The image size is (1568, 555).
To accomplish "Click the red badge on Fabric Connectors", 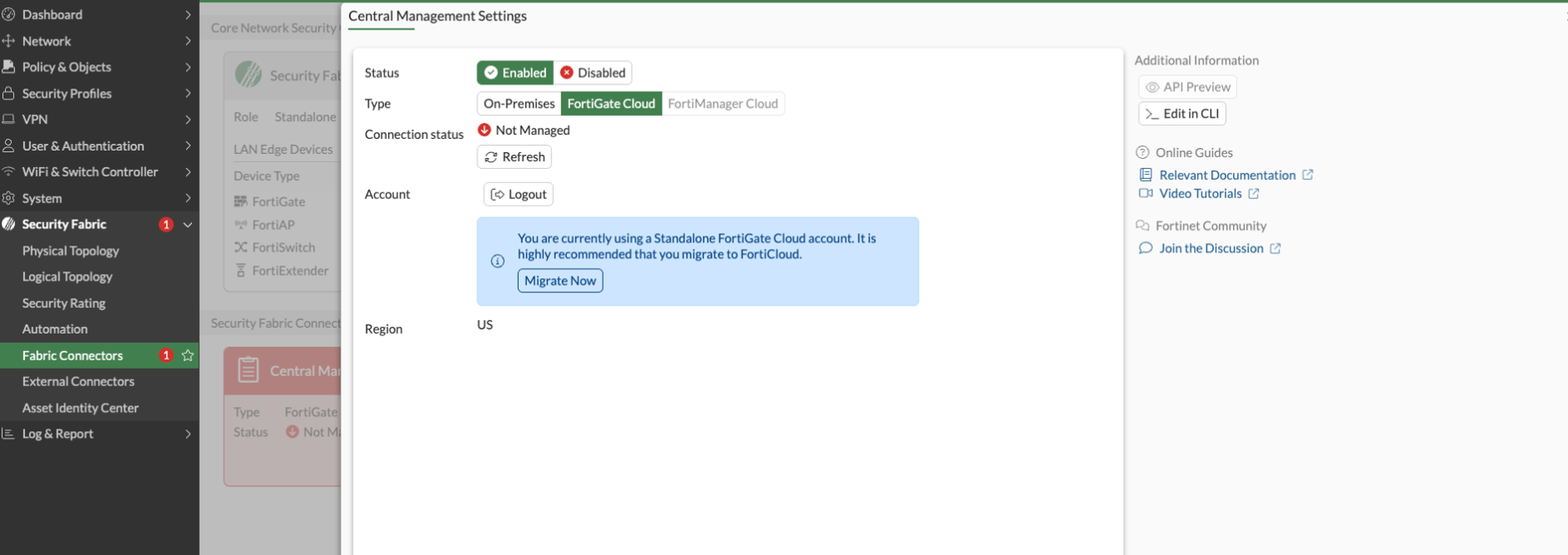I will pyautogui.click(x=166, y=355).
